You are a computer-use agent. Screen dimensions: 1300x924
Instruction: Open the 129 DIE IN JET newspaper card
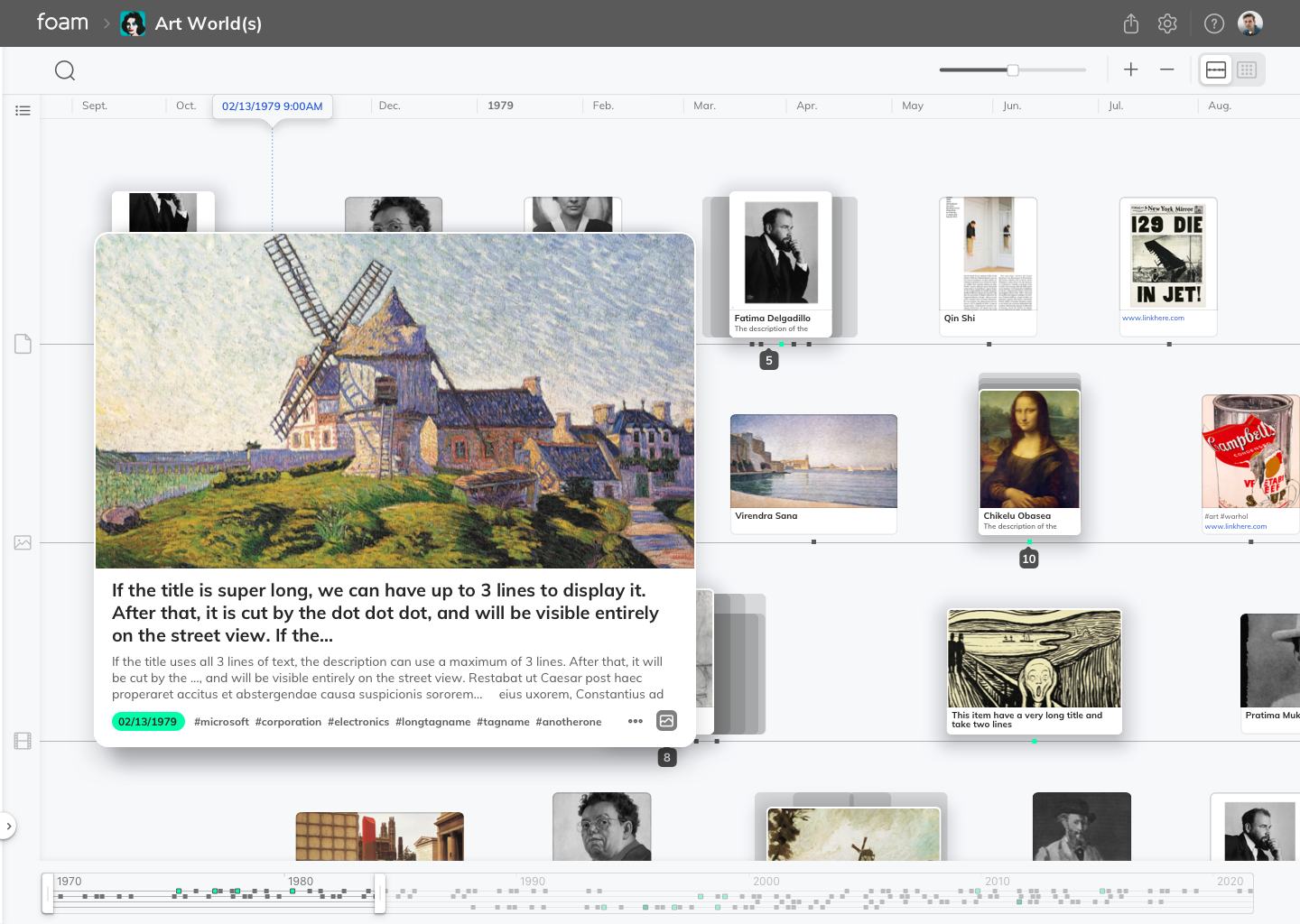click(x=1168, y=266)
